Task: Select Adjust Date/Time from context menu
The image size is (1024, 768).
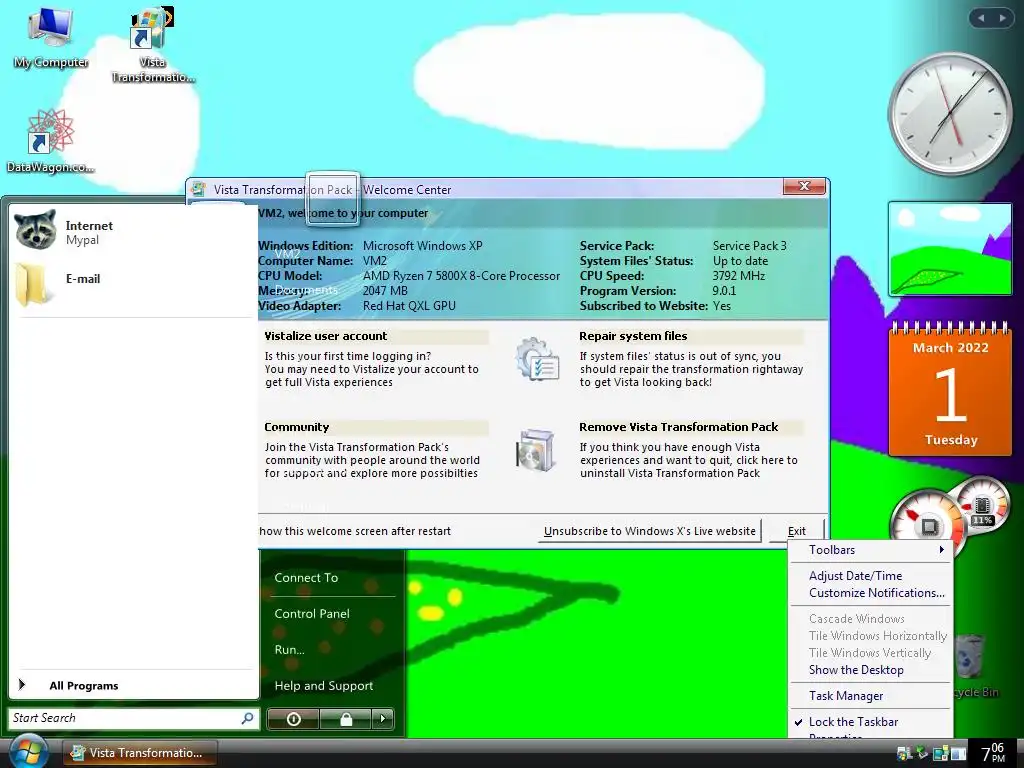Action: (855, 576)
